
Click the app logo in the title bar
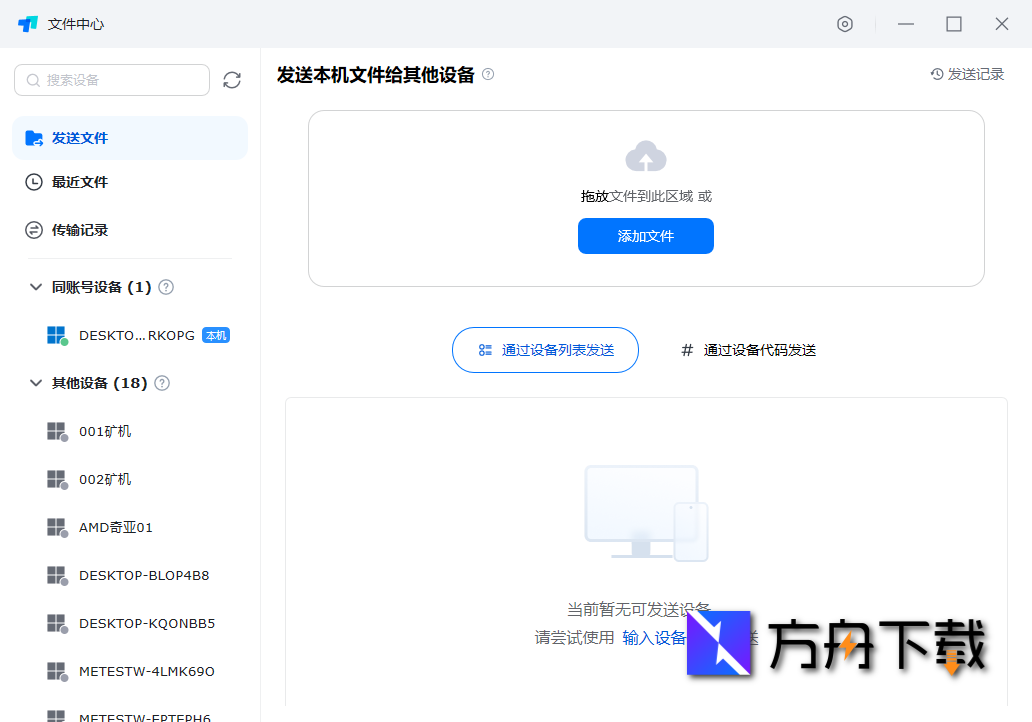(x=27, y=23)
